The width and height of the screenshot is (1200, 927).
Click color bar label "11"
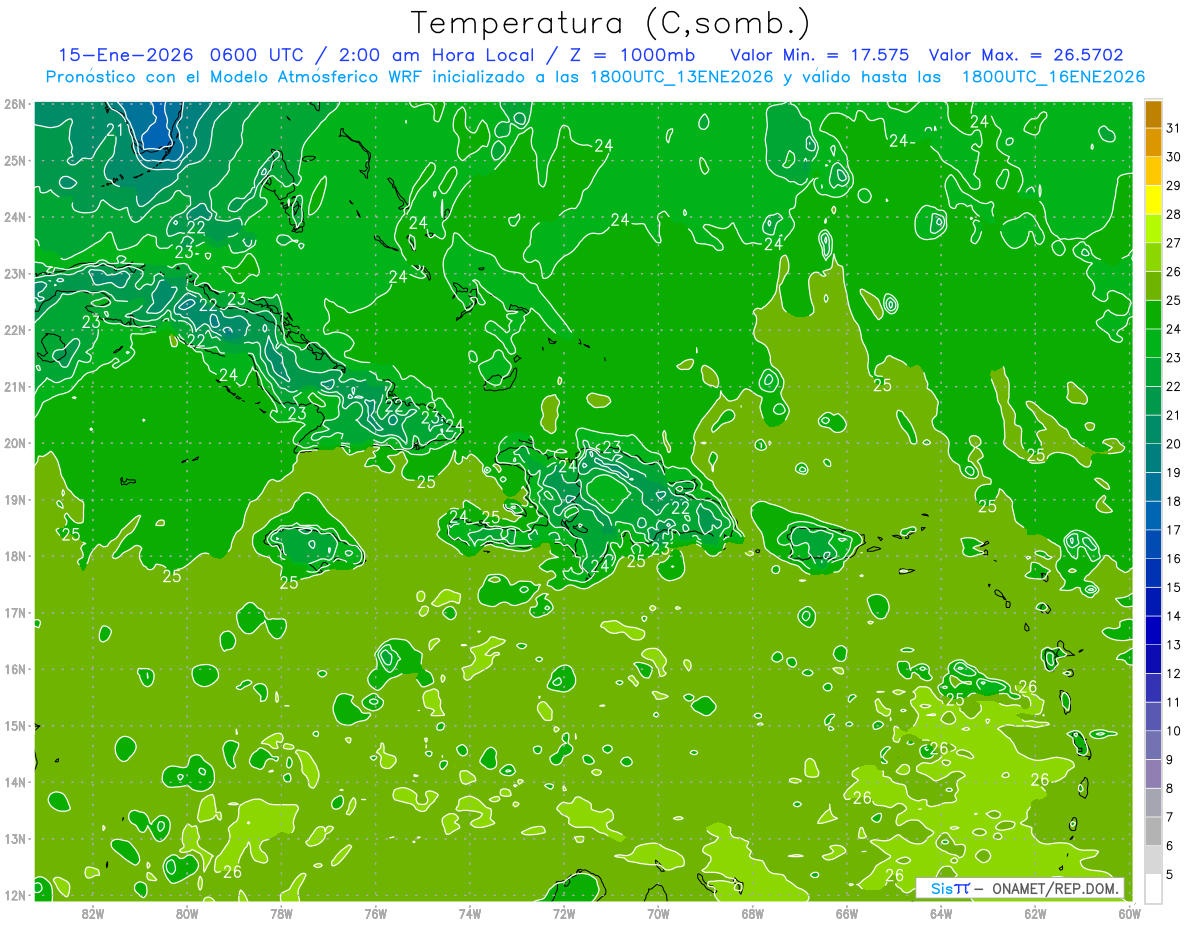[x=1173, y=703]
